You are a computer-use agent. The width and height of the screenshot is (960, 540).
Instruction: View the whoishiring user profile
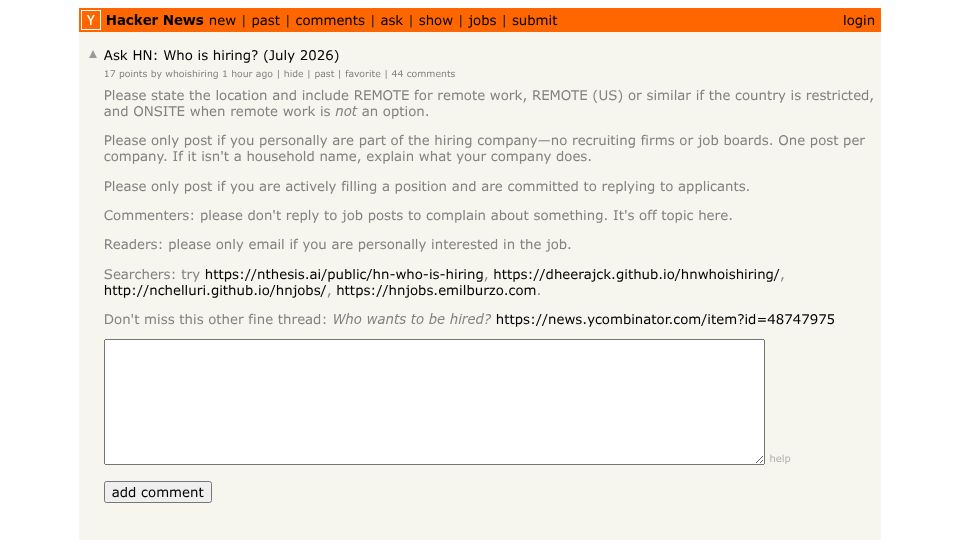(191, 73)
